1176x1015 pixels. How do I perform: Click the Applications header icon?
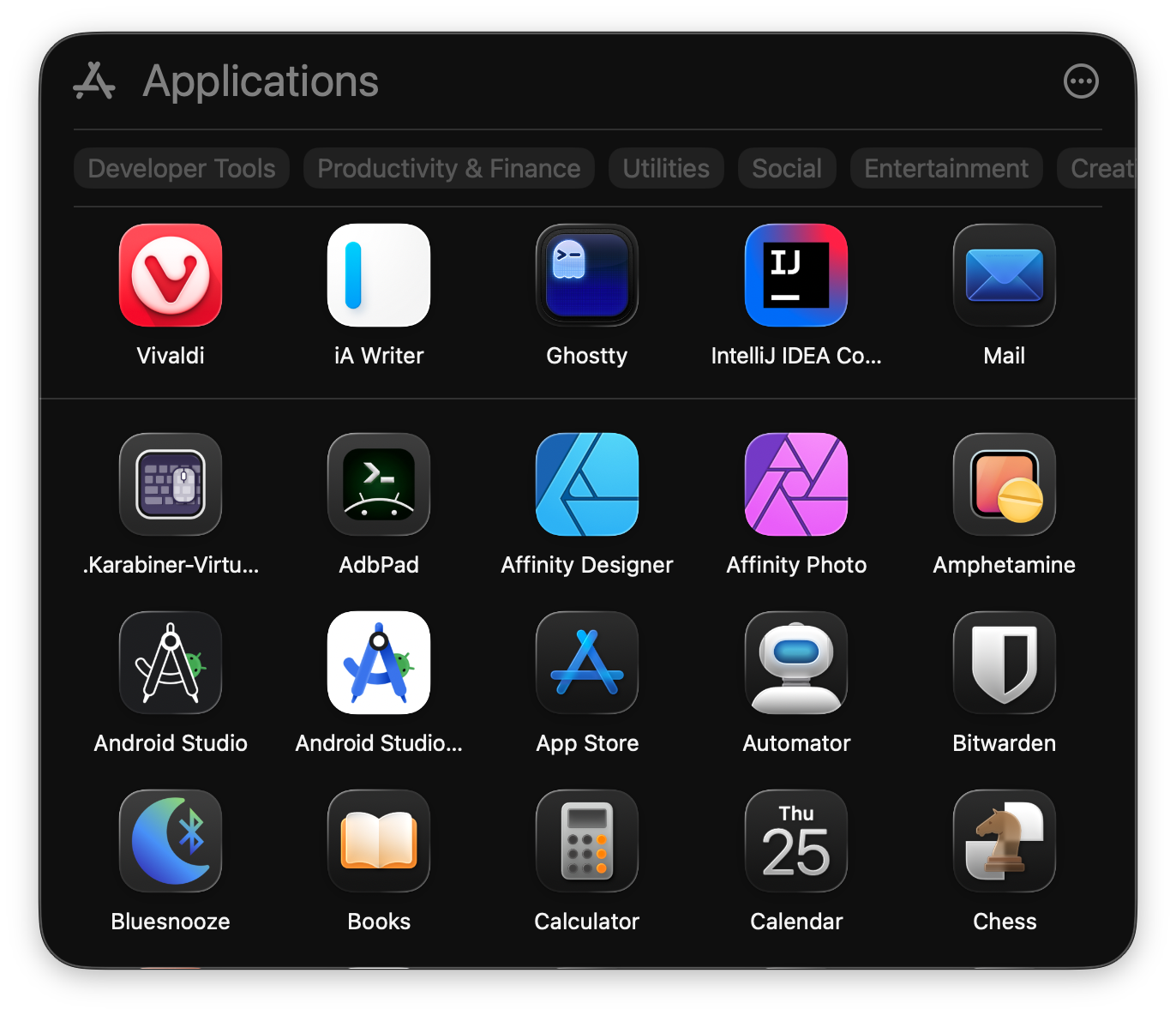94,81
